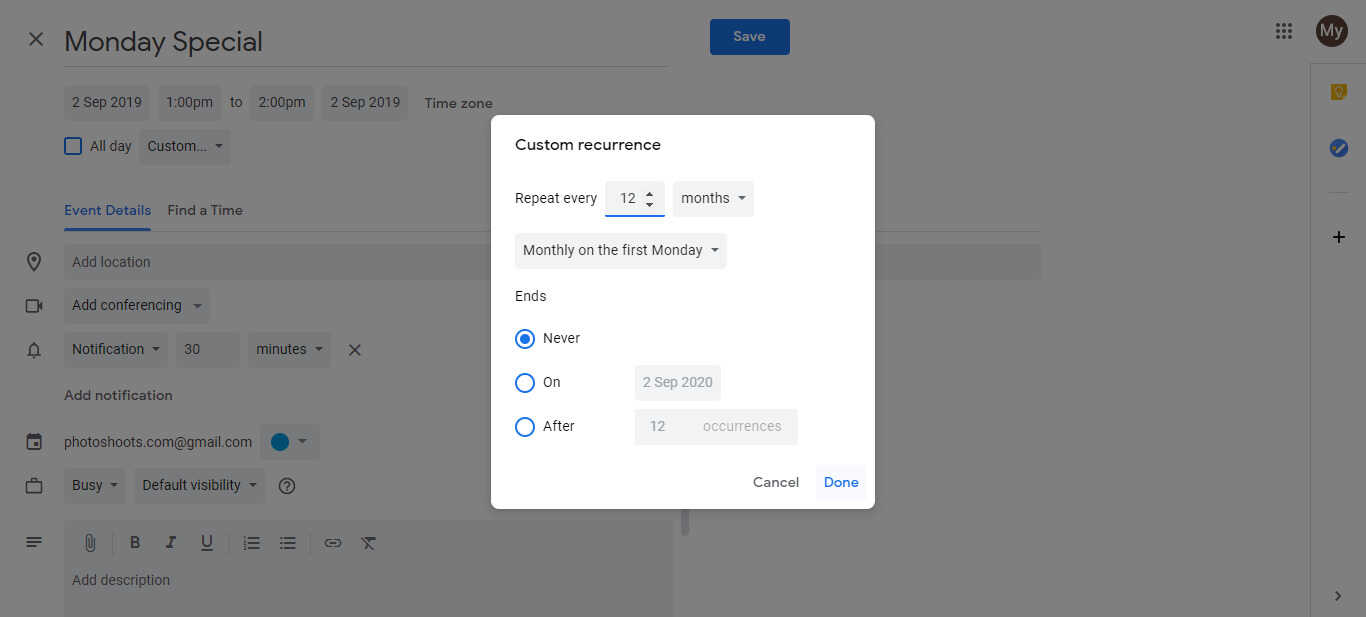This screenshot has height=617, width=1366.
Task: Click the 1:00pm start time
Action: click(x=190, y=103)
